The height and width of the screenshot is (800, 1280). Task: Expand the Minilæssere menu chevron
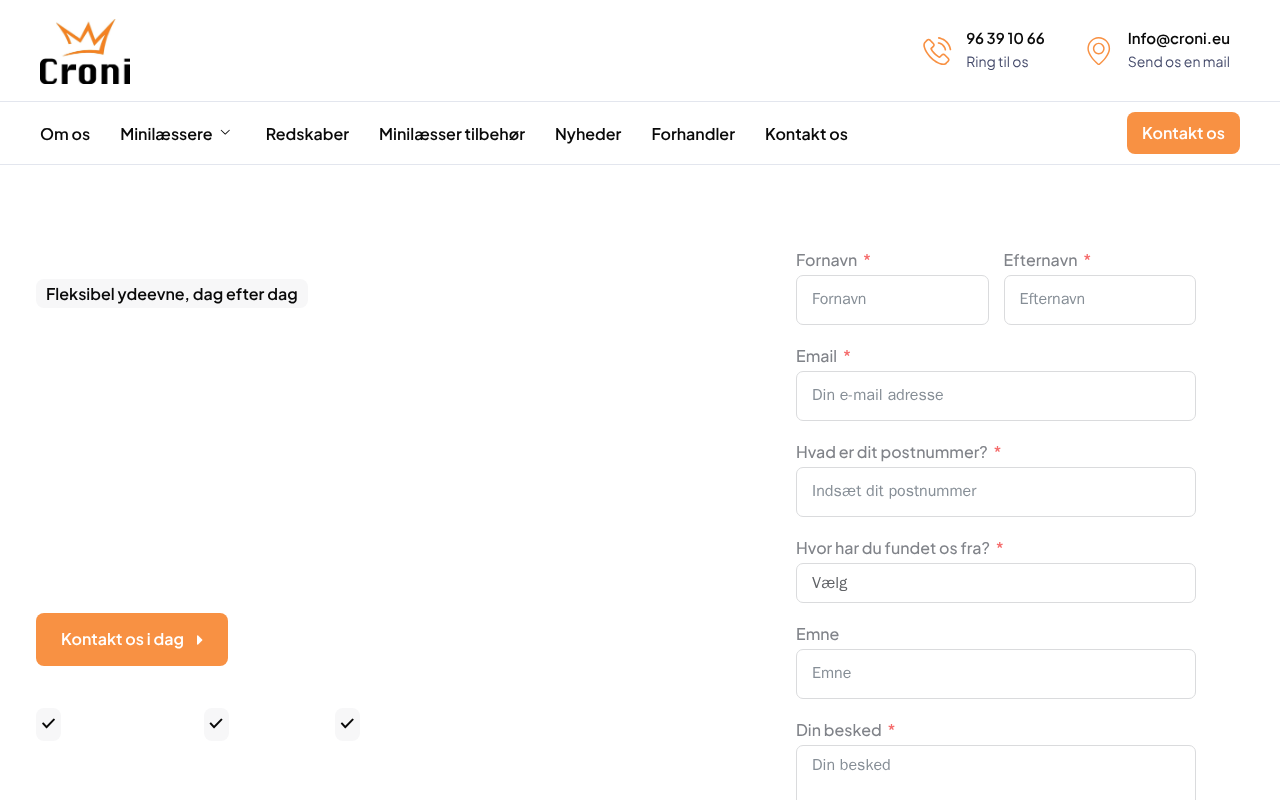[225, 133]
